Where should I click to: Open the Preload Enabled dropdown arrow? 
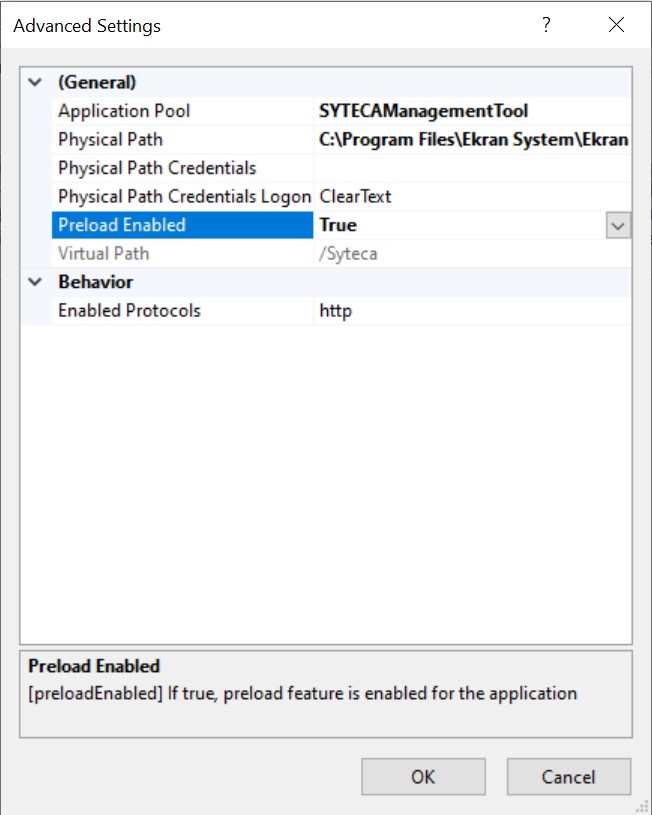[x=618, y=226]
